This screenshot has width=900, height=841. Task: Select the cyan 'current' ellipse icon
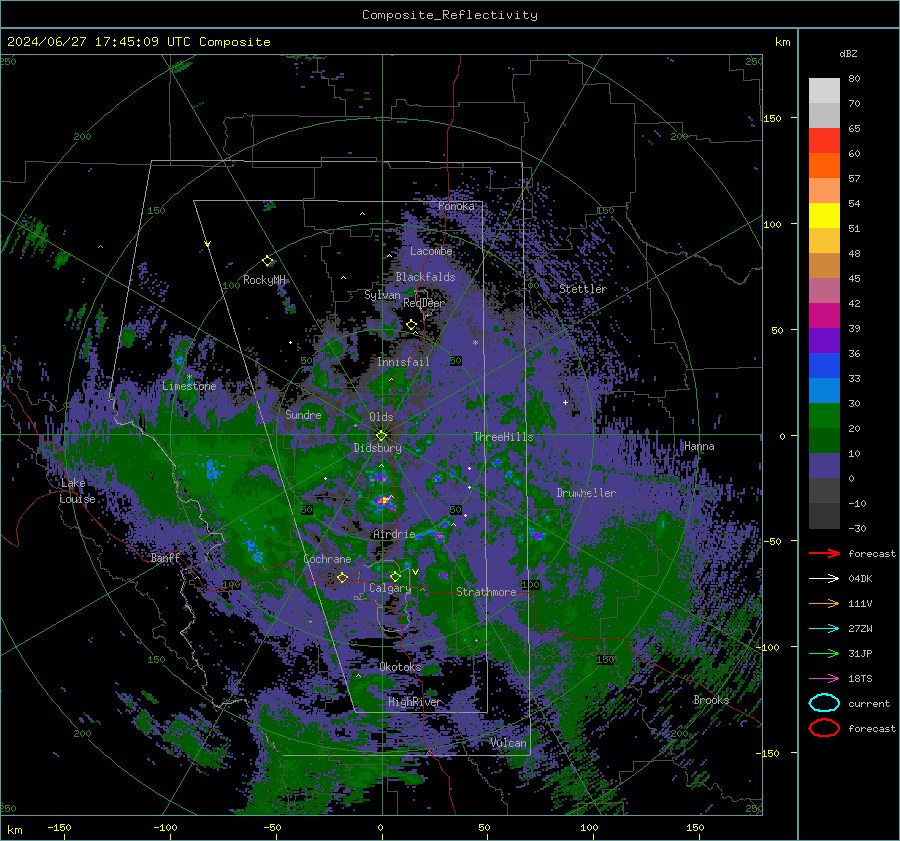(x=824, y=703)
